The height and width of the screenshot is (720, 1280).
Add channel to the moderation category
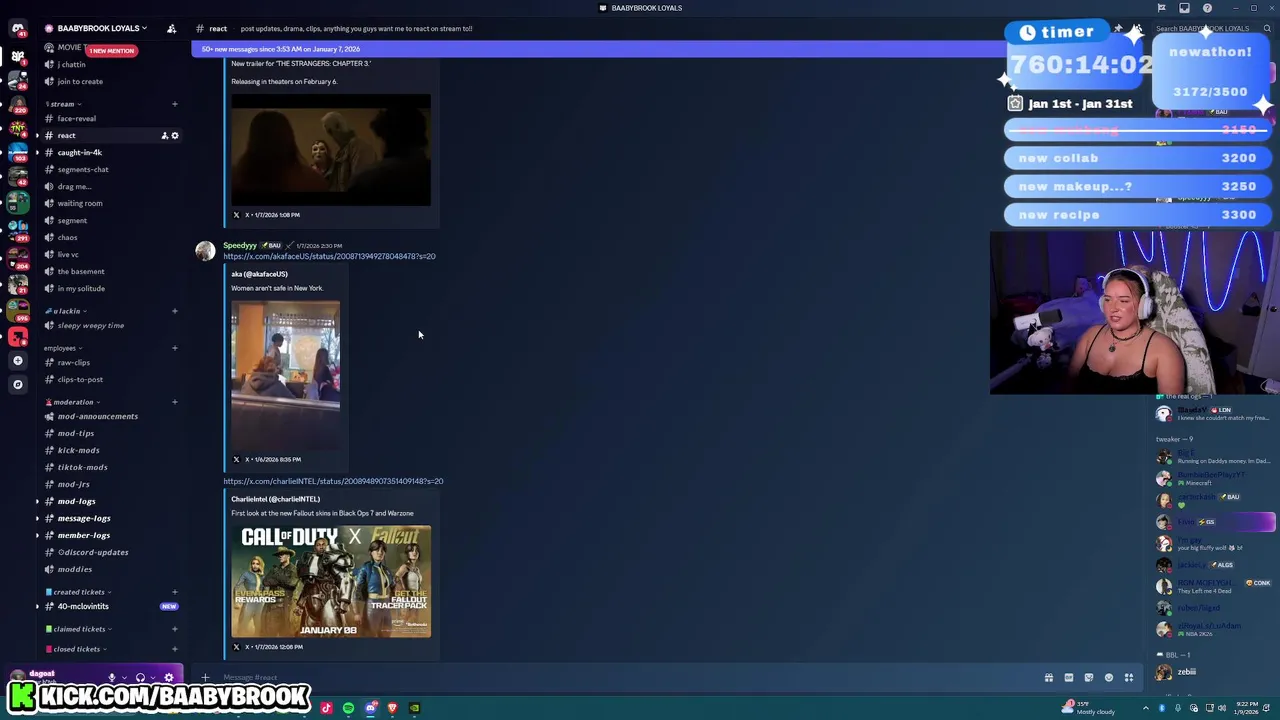[x=175, y=402]
